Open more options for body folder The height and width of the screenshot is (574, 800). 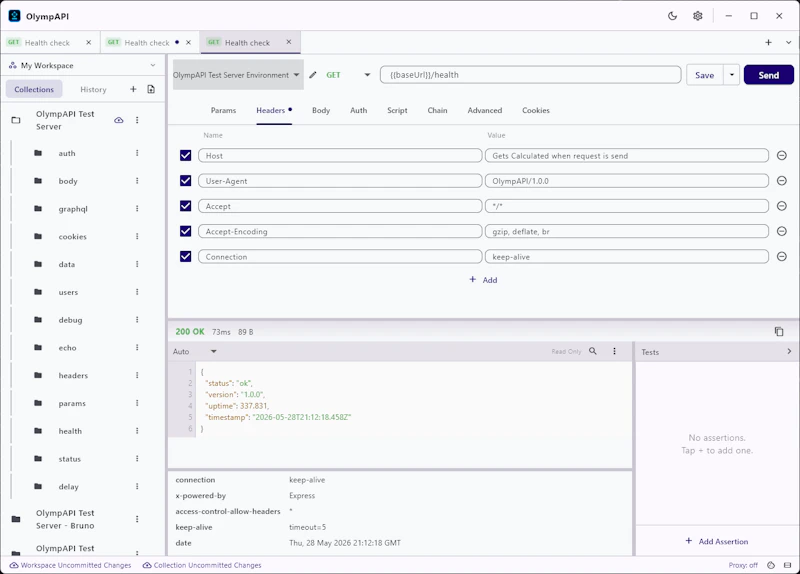137,181
